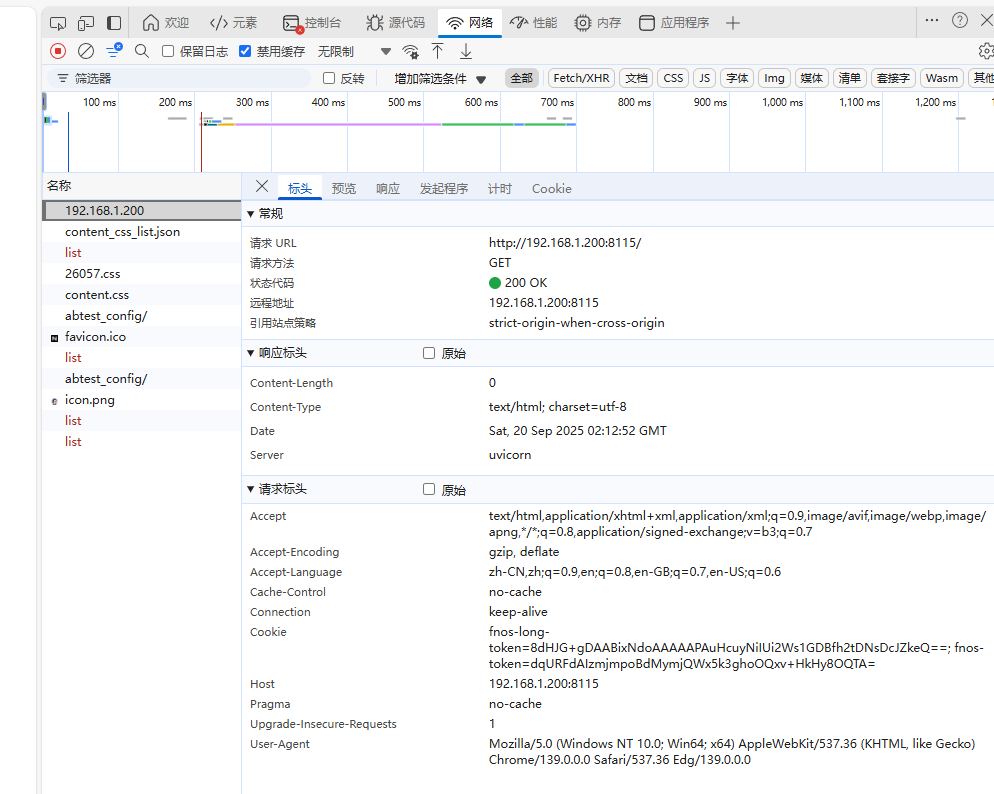Viewport: 994px width, 794px height.
Task: Check the 反转 filter checkbox
Action: tap(329, 78)
